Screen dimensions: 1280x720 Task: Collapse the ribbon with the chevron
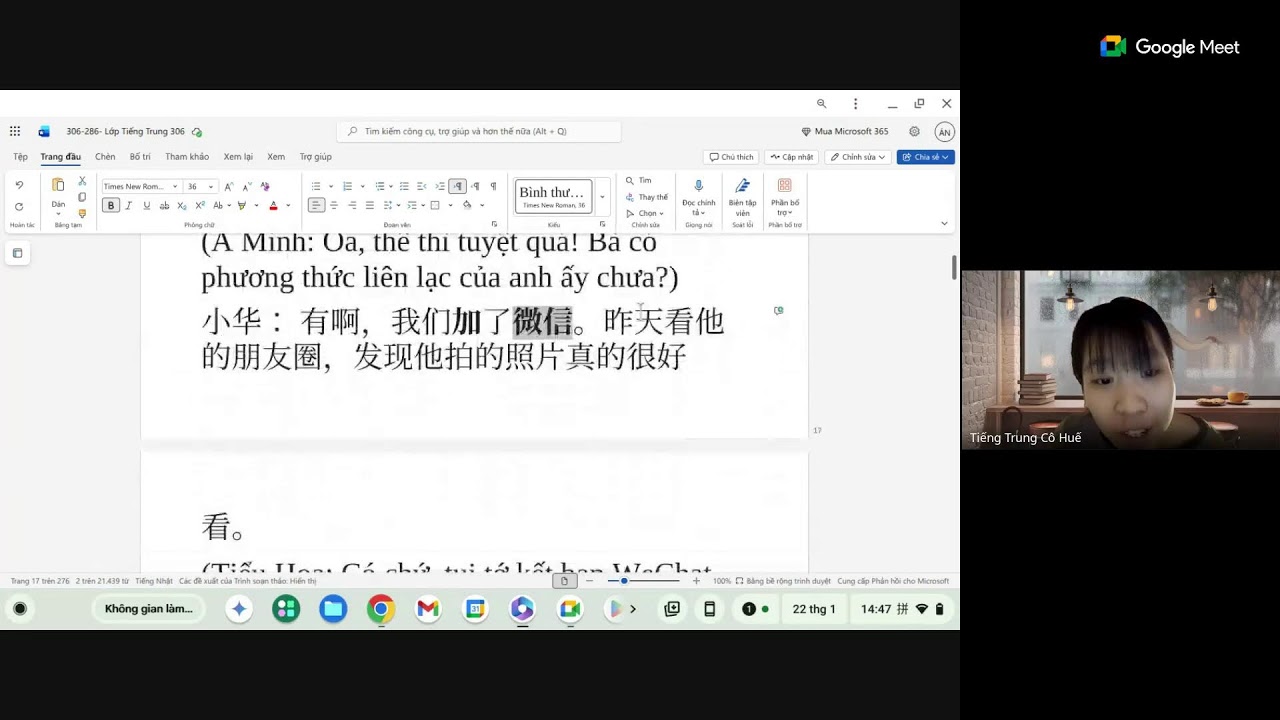[944, 223]
